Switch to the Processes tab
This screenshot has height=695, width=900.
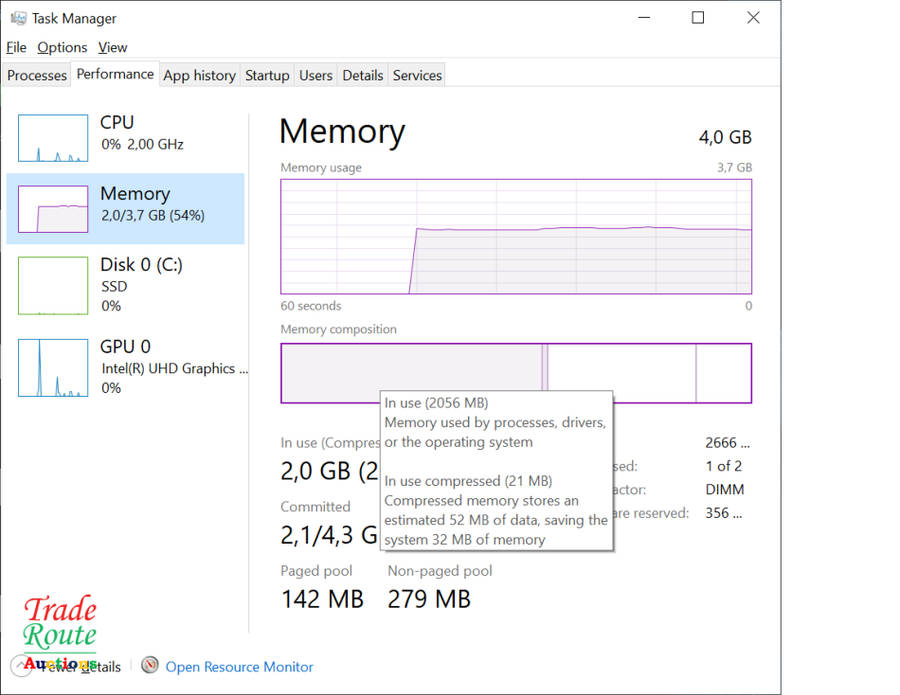pos(37,75)
